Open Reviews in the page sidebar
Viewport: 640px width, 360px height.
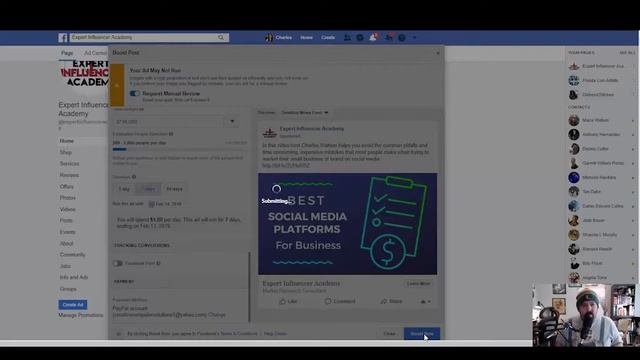pyautogui.click(x=69, y=175)
